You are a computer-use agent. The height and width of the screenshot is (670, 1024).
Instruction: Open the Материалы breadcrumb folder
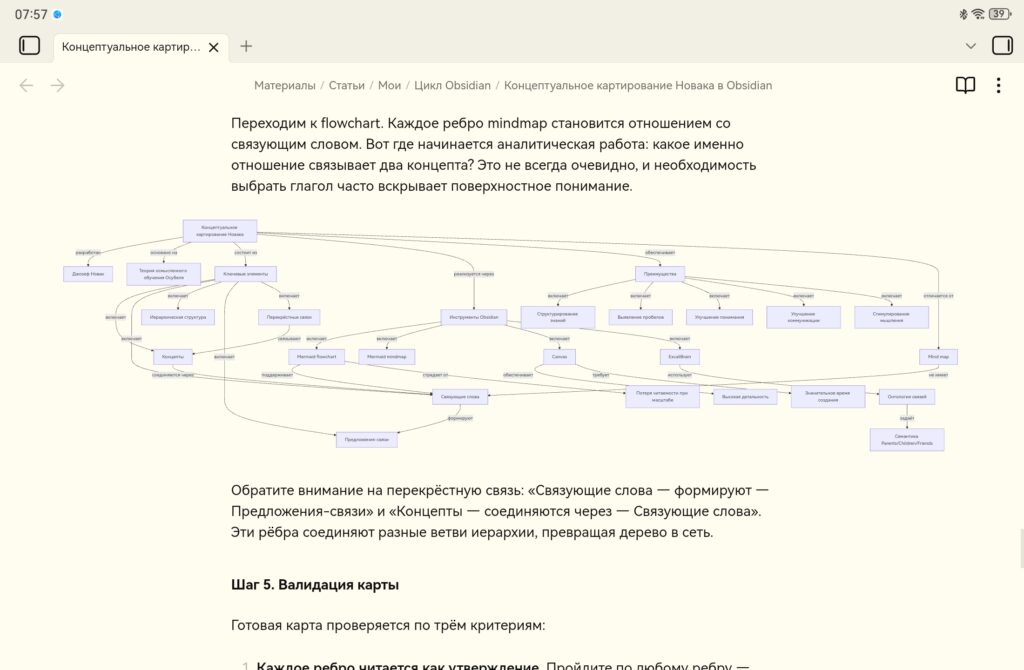tap(285, 86)
